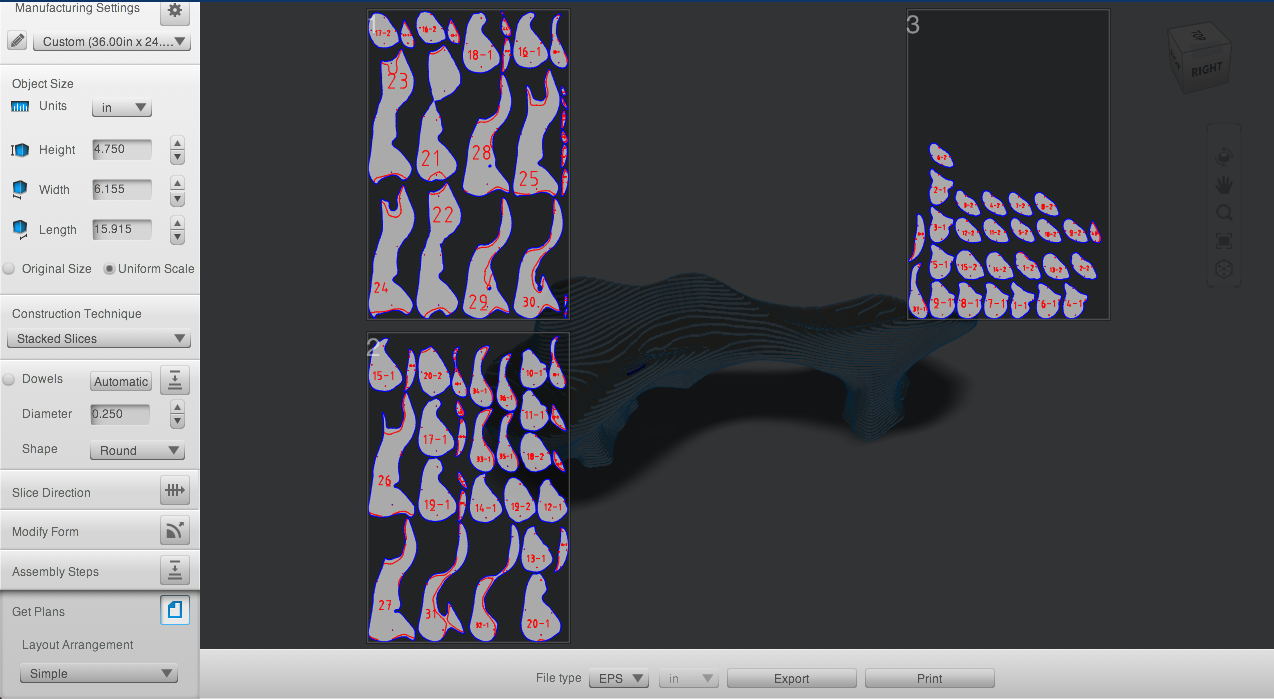Open the dowel Shape Round dropdown

click(x=137, y=451)
